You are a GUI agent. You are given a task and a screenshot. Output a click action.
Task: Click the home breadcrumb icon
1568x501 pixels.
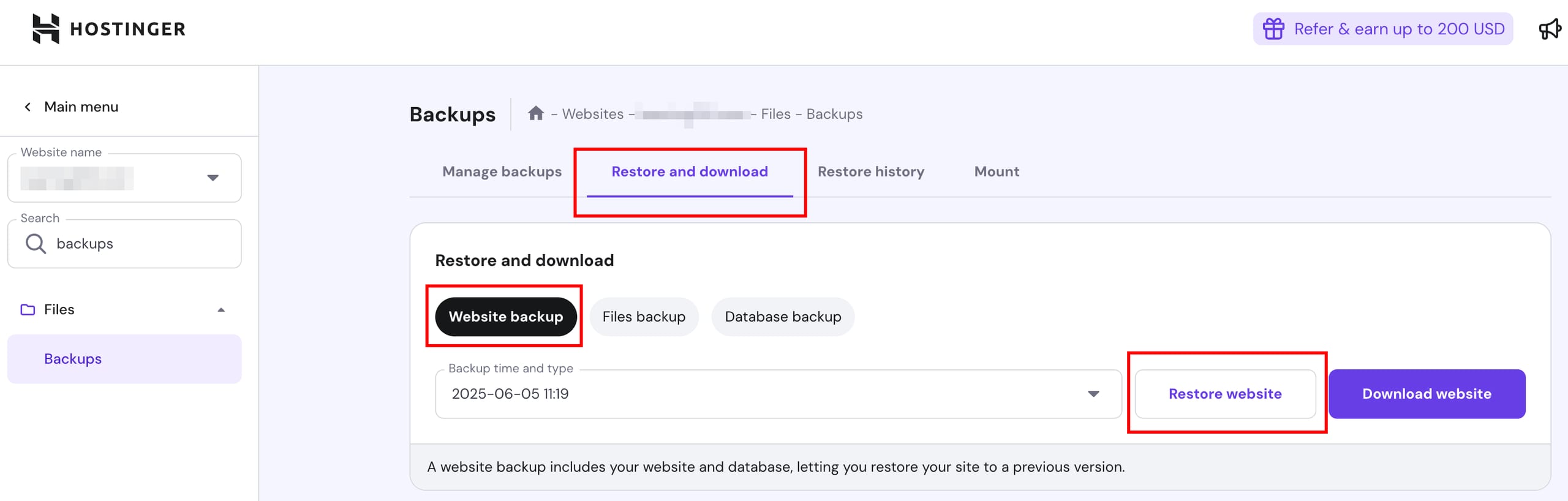tap(536, 113)
